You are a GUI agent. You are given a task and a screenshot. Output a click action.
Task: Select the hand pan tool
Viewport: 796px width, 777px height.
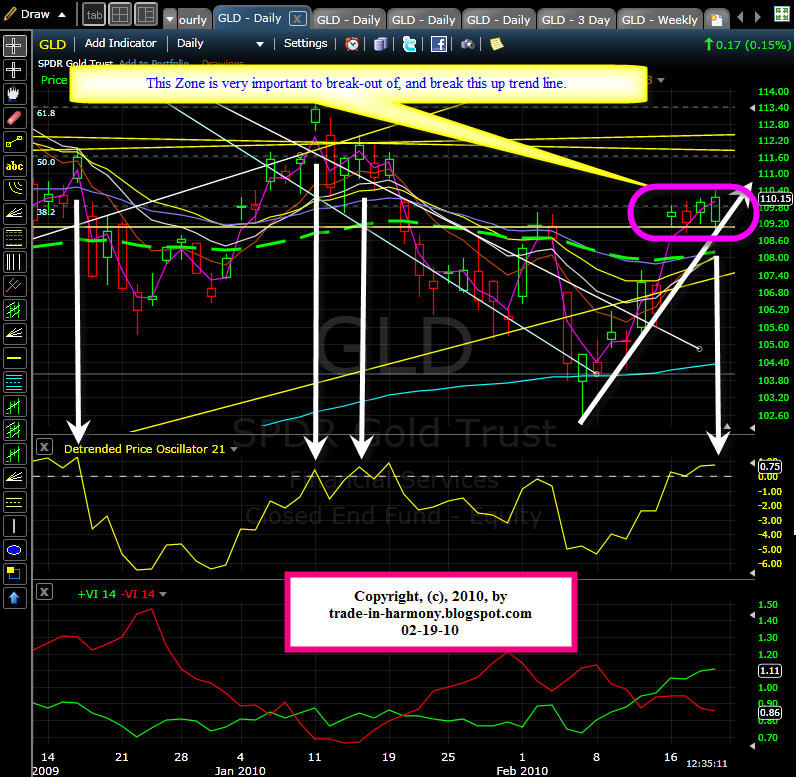click(14, 94)
